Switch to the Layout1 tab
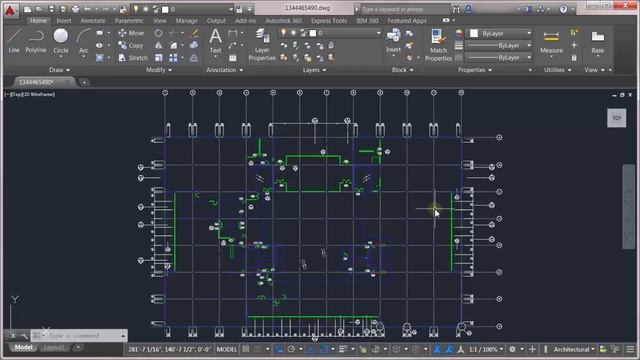 pyautogui.click(x=54, y=347)
